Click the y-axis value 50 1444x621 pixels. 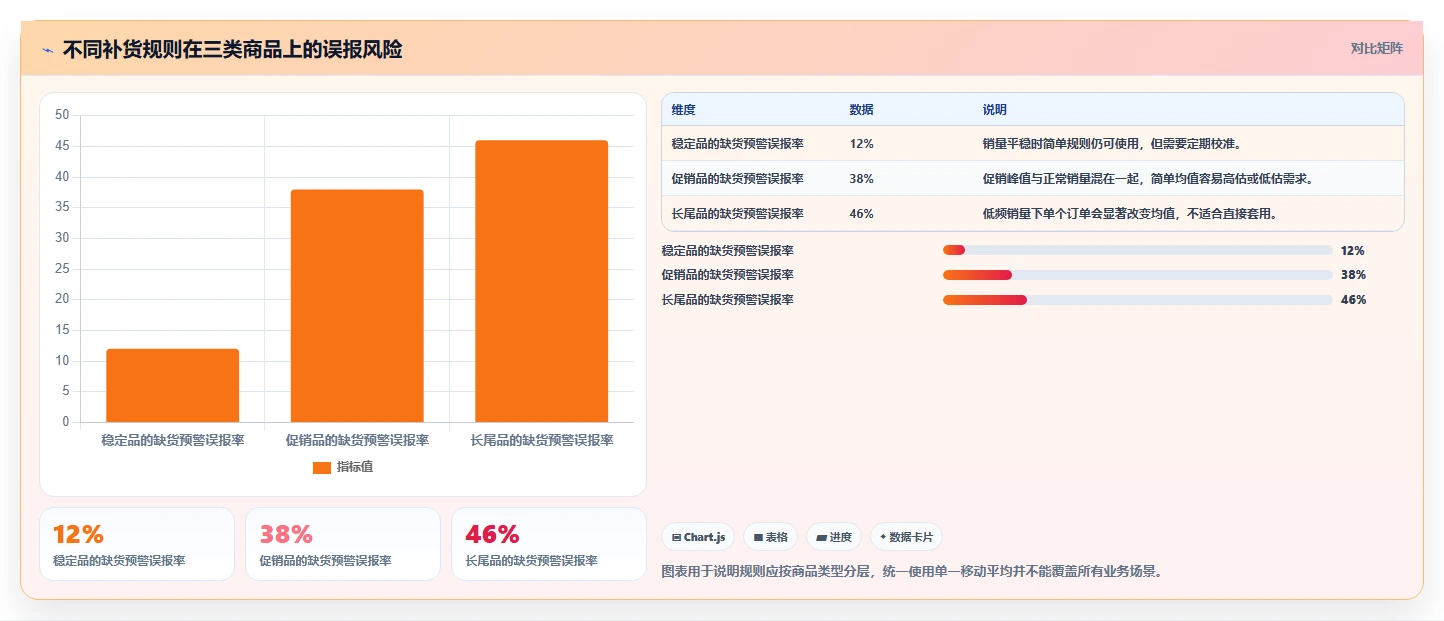[62, 115]
